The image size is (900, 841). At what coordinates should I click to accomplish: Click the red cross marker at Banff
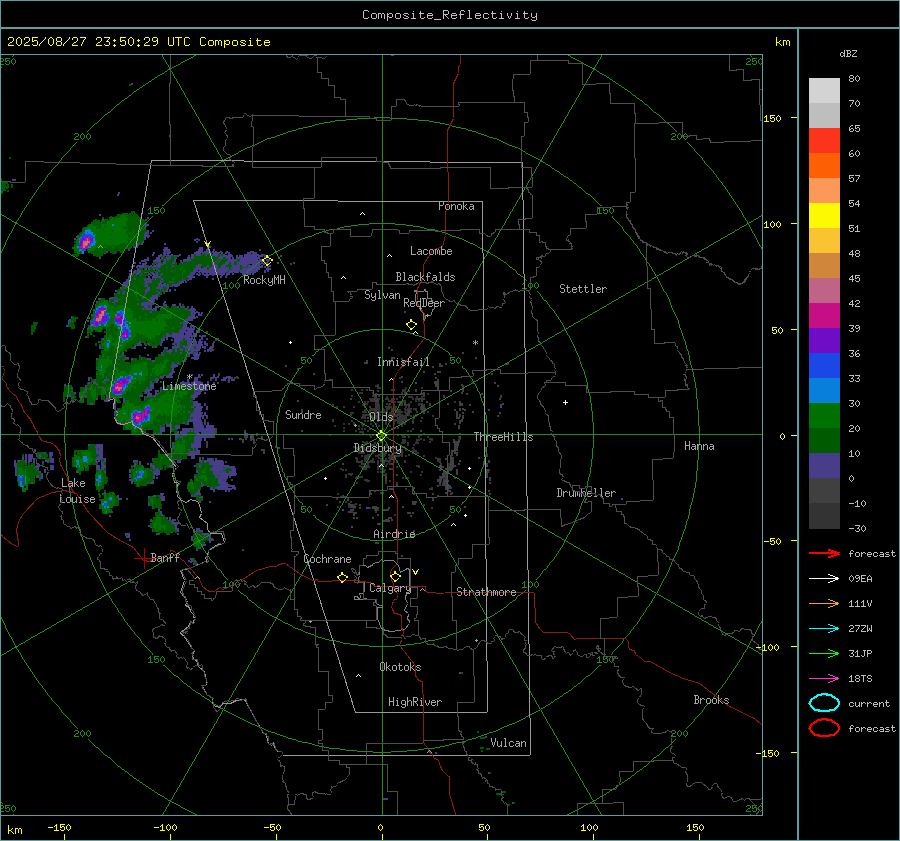(143, 558)
